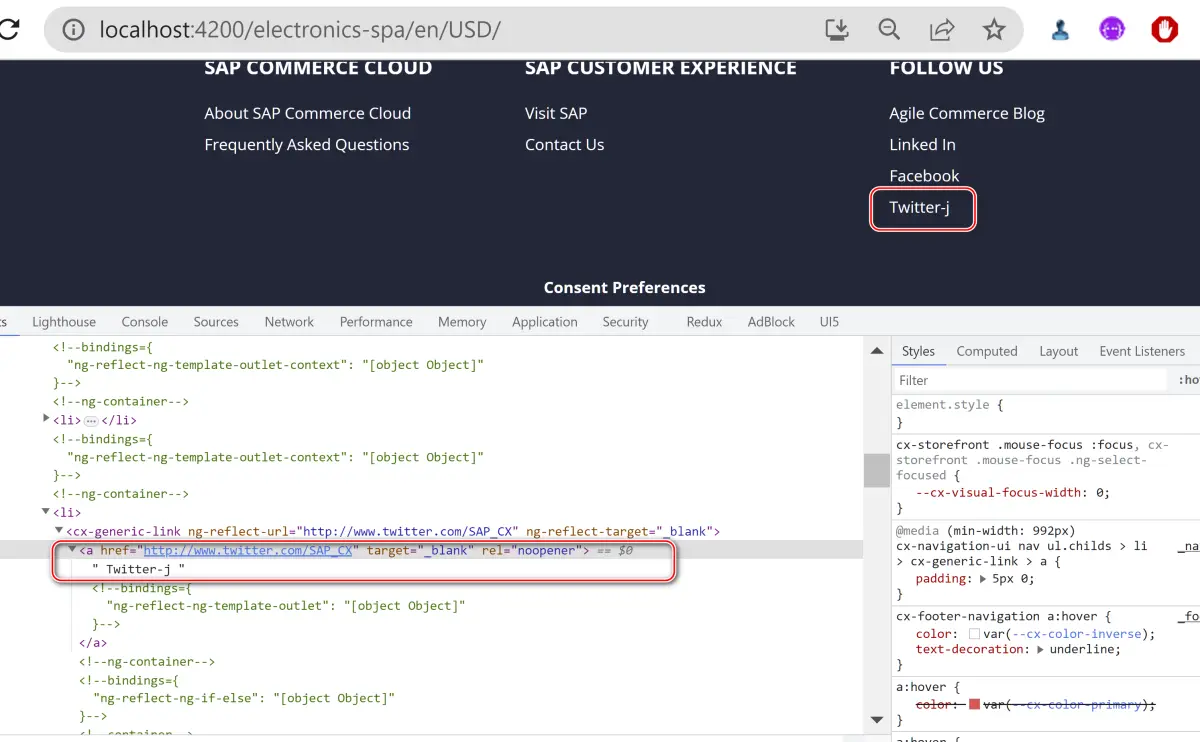The height and width of the screenshot is (742, 1200).
Task: Reload the page with the refresh icon
Action: [x=8, y=30]
